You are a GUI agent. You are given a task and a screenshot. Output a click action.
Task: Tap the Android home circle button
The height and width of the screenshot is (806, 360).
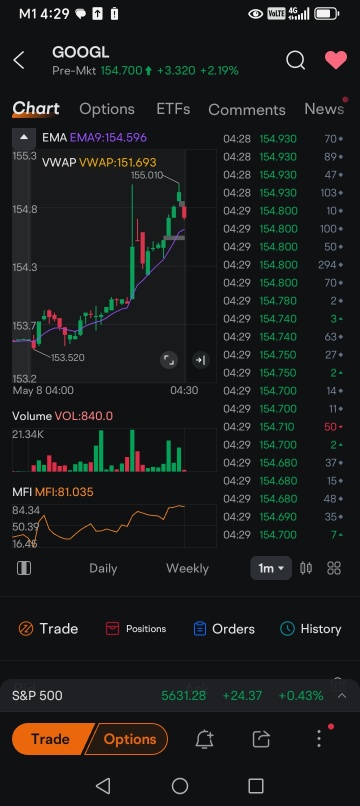(x=179, y=785)
